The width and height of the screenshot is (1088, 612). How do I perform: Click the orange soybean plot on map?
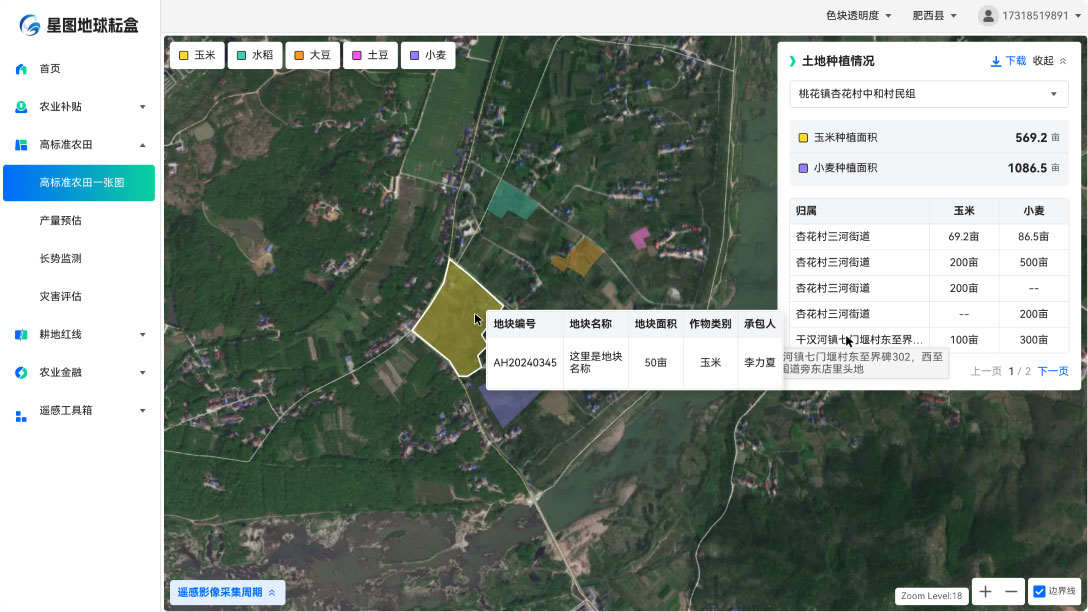578,256
